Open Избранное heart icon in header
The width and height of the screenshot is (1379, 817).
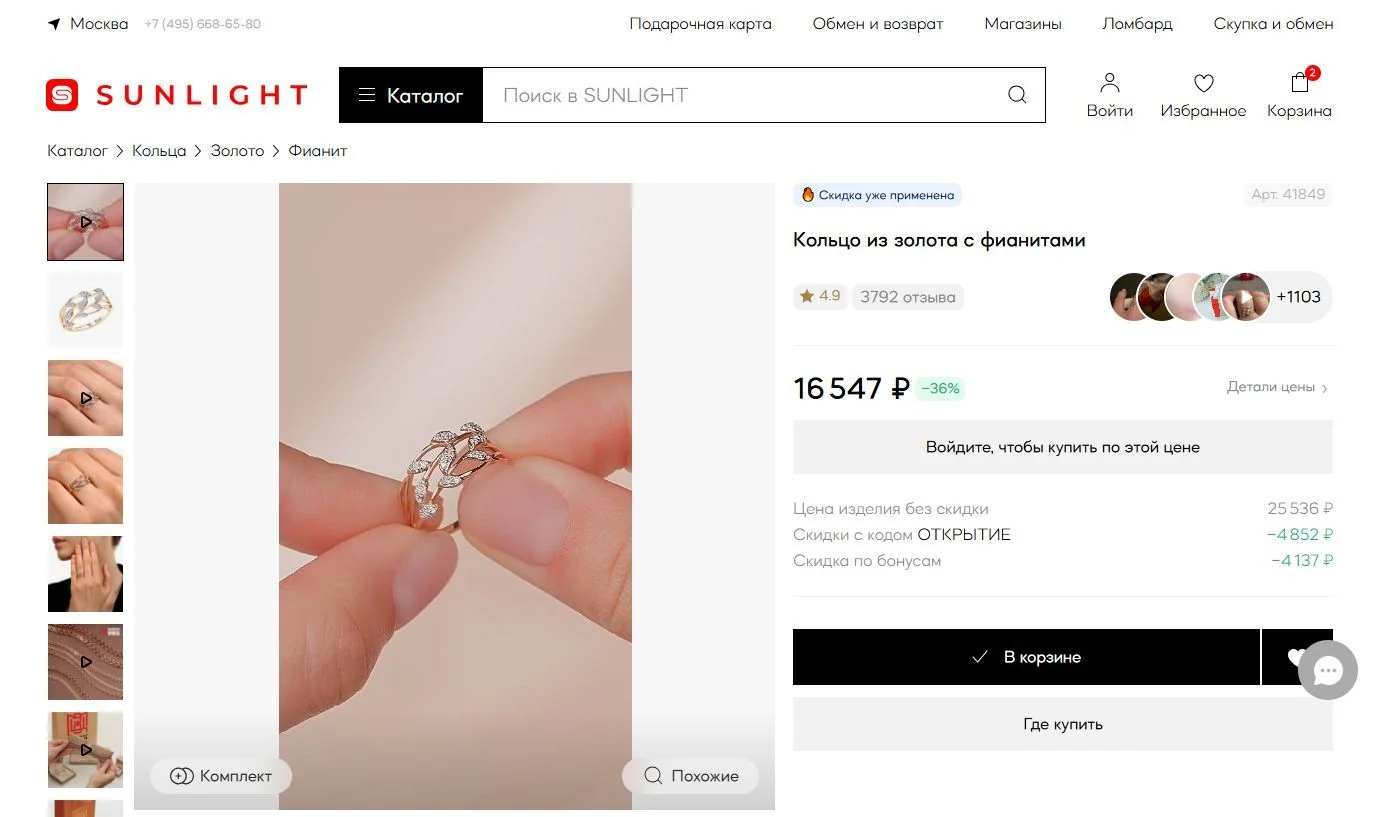click(x=1203, y=83)
